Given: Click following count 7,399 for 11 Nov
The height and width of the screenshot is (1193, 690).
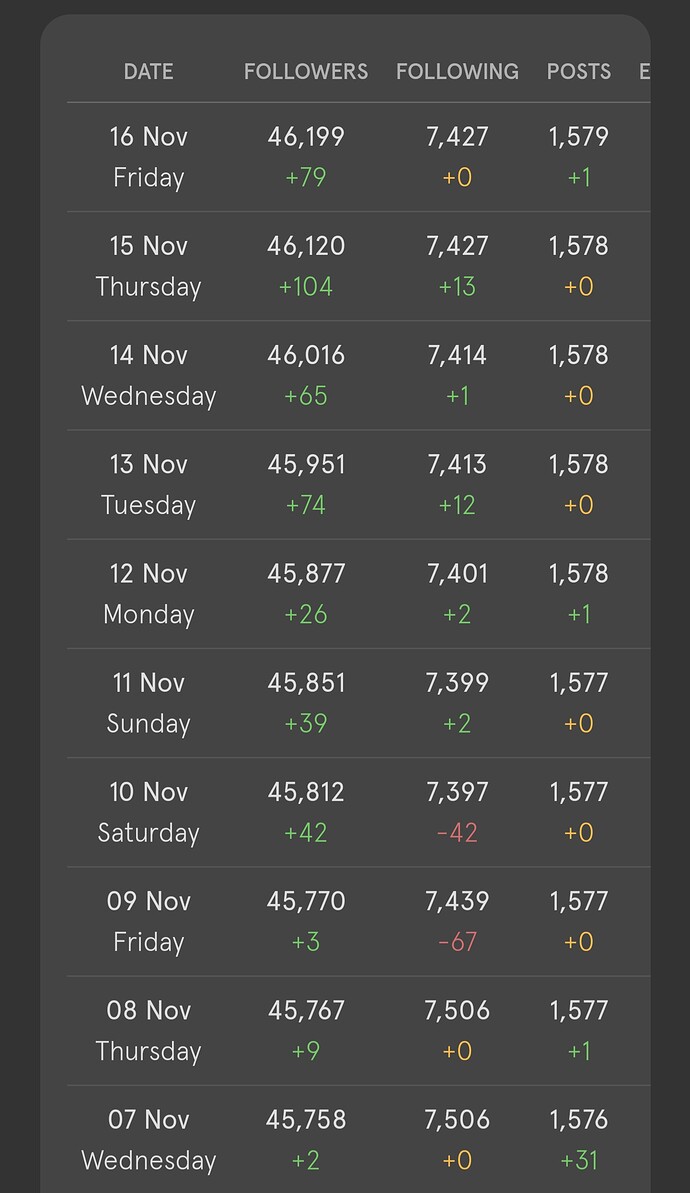Looking at the screenshot, I should (457, 683).
